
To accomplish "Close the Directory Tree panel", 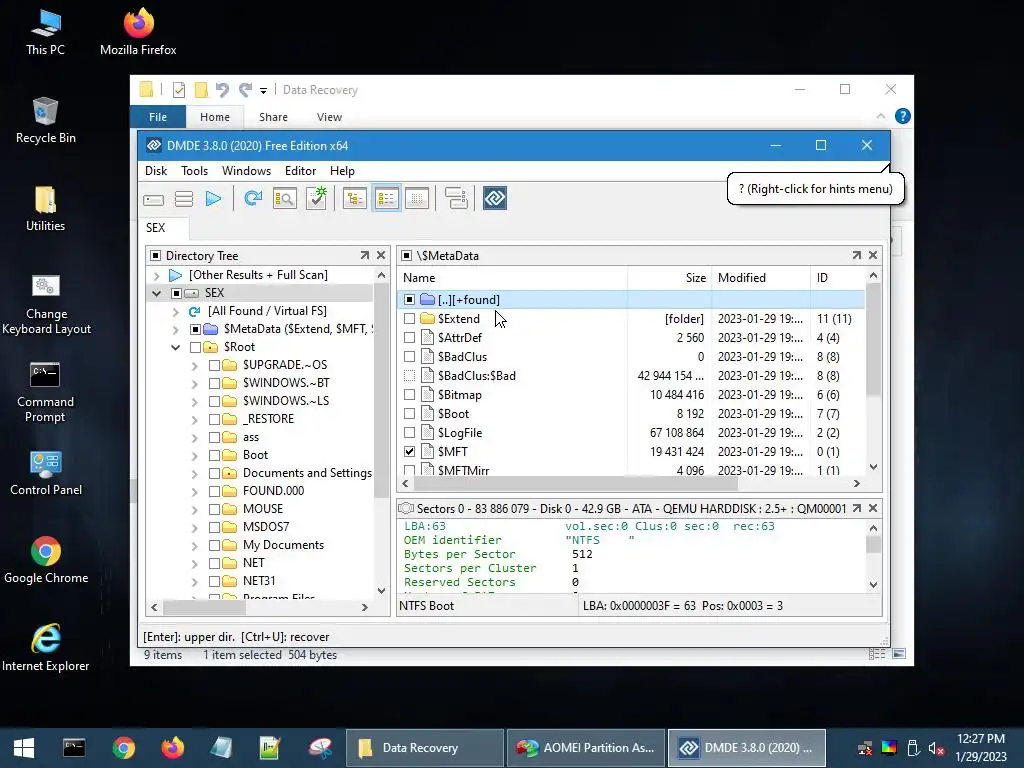I will [x=381, y=255].
